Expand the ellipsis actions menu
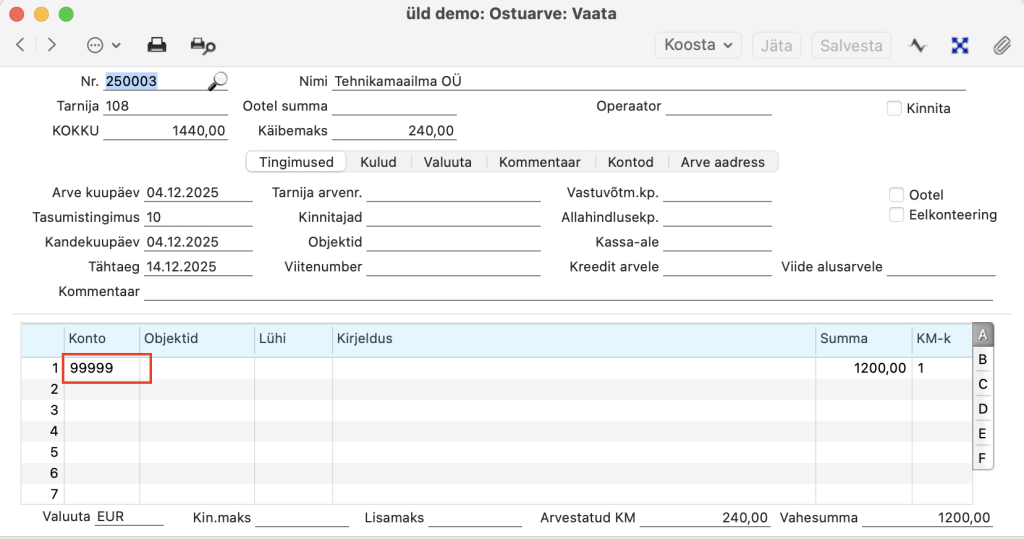 click(103, 45)
